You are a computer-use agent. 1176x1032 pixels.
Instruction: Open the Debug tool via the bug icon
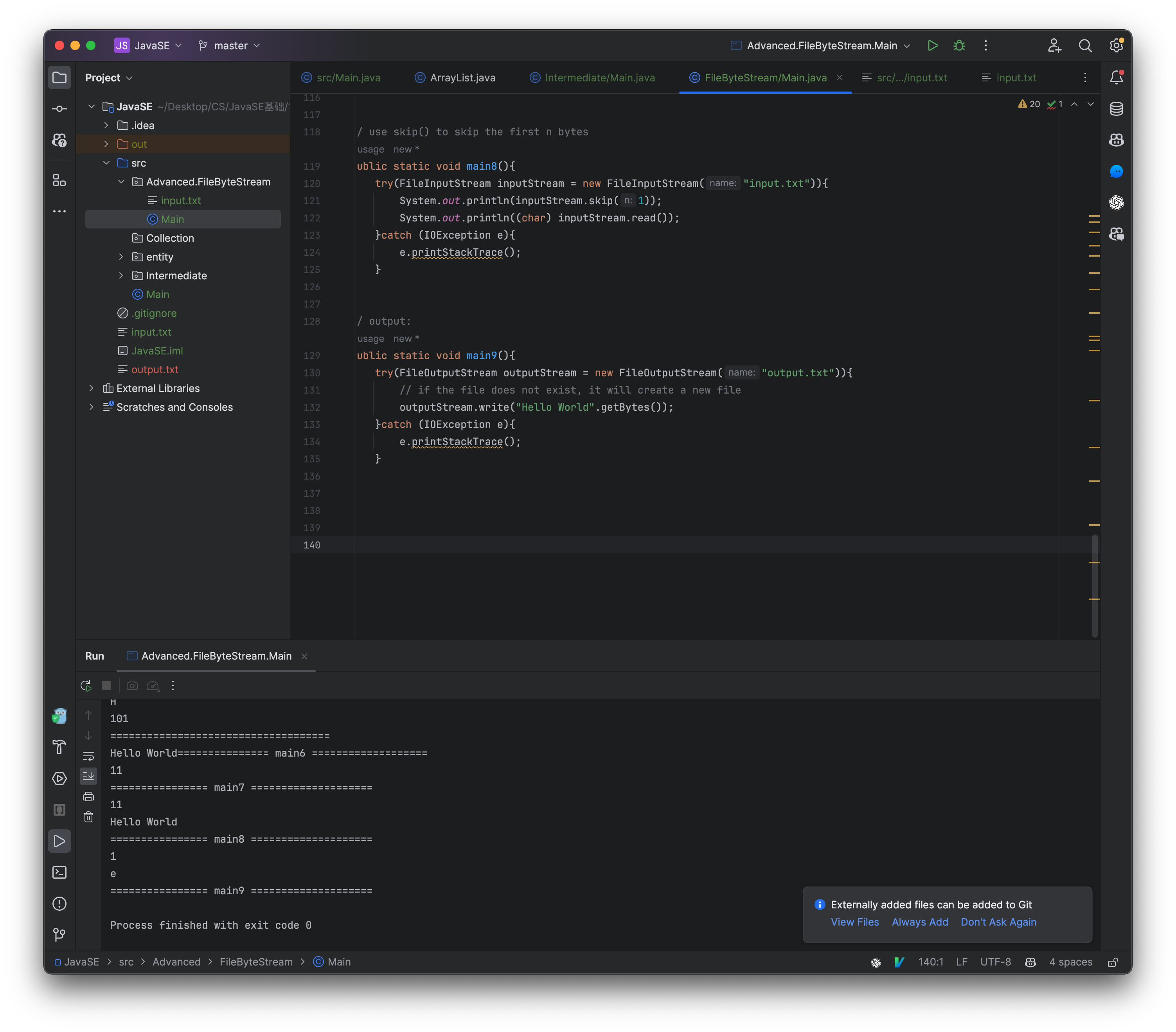click(959, 45)
